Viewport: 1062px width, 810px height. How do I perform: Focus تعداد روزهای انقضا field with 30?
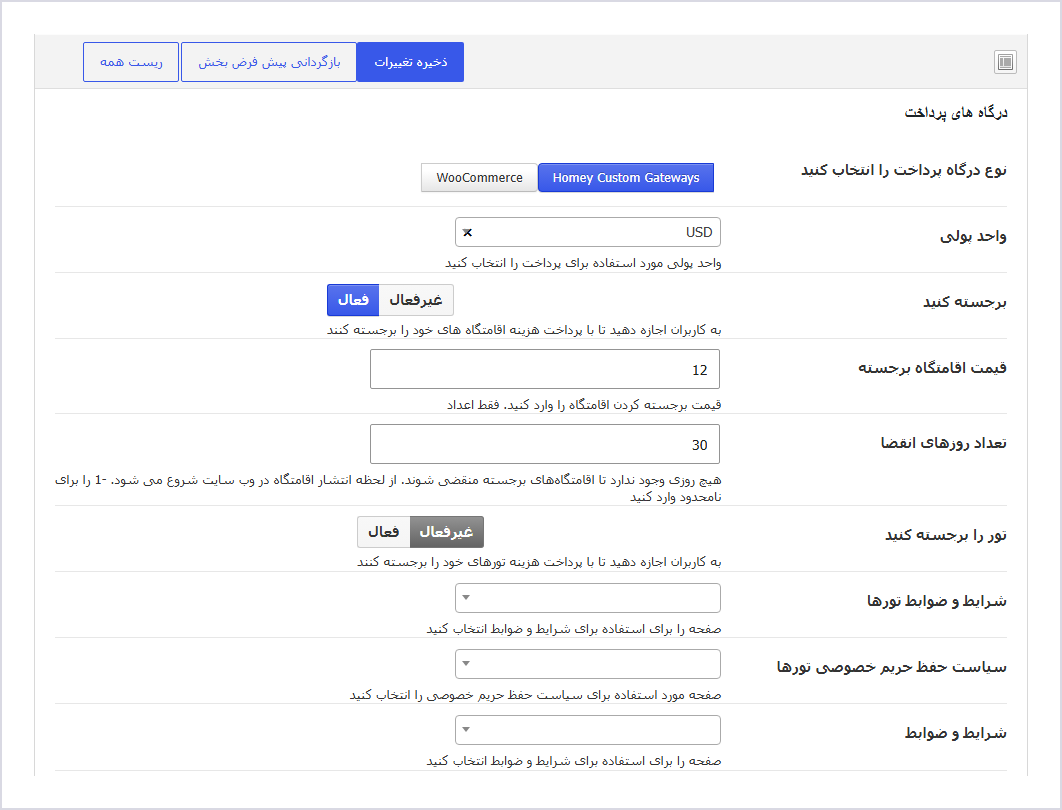[545, 444]
